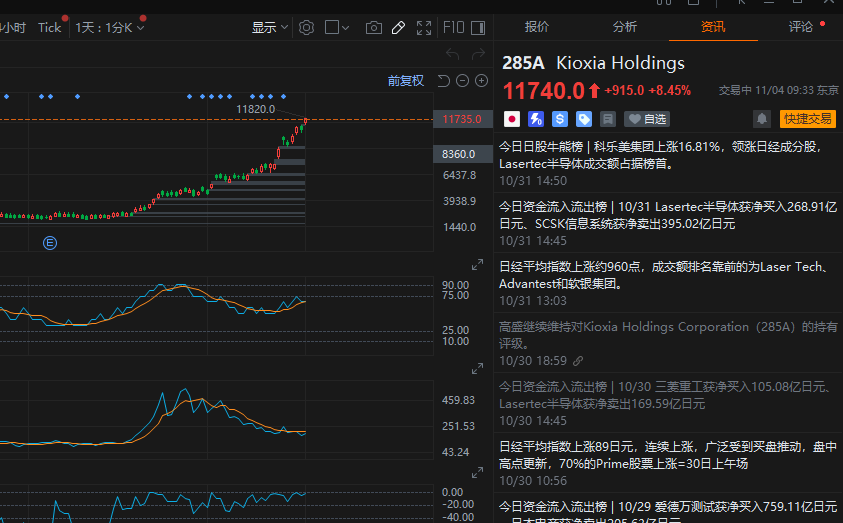This screenshot has height=523, width=843.
Task: Reset chart zoom with the reset icon
Action: pos(444,81)
